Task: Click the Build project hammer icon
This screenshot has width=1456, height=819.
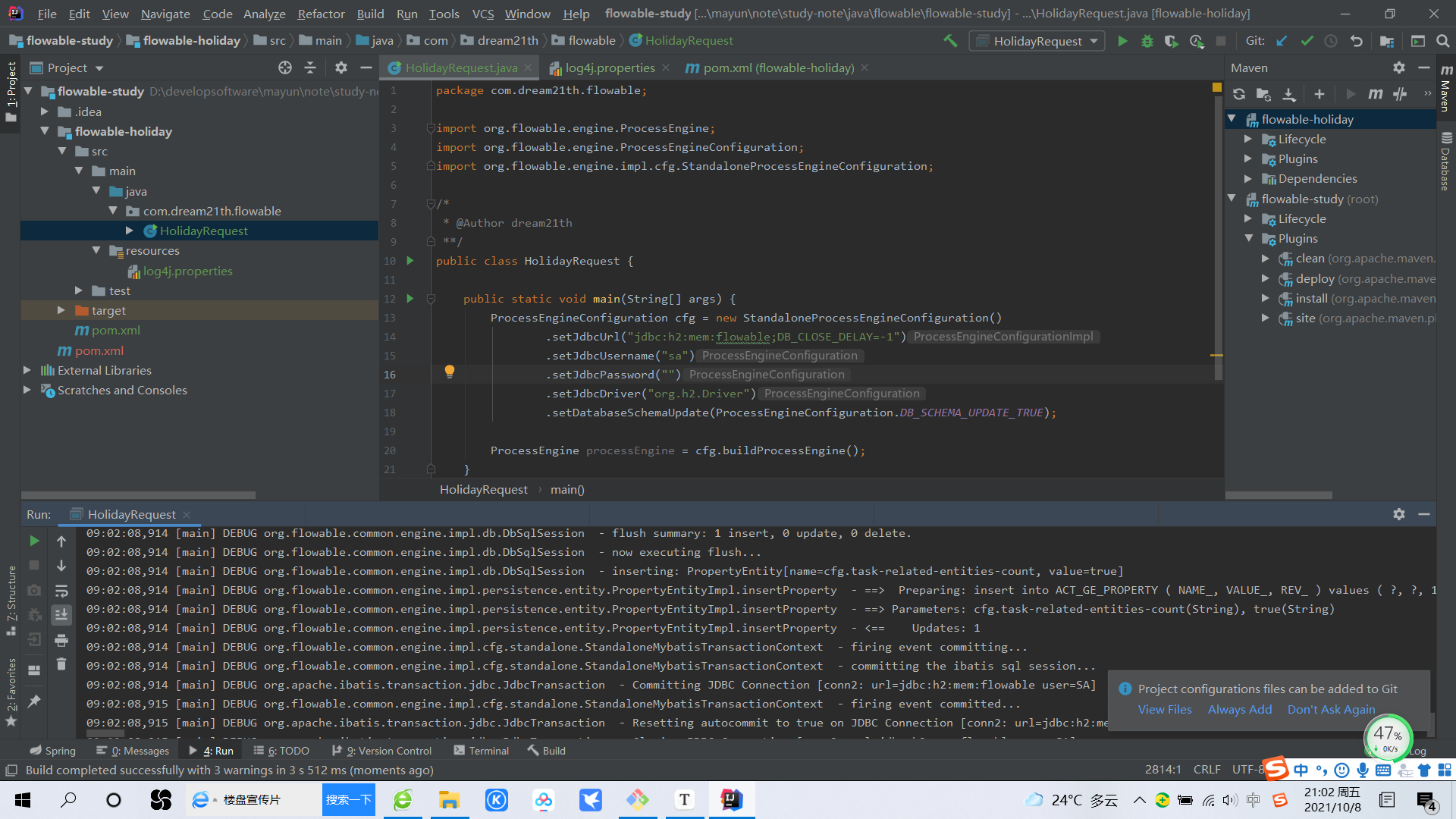Action: [x=950, y=41]
